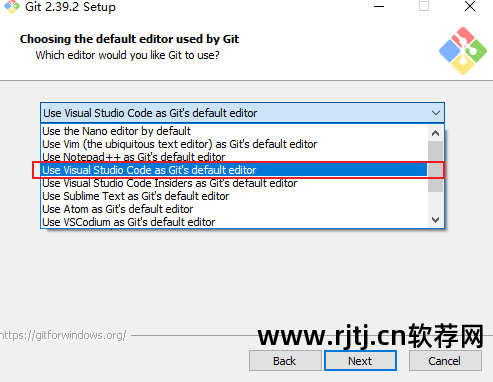
Task: Minimize the Git Setup window
Action: pyautogui.click(x=379, y=6)
